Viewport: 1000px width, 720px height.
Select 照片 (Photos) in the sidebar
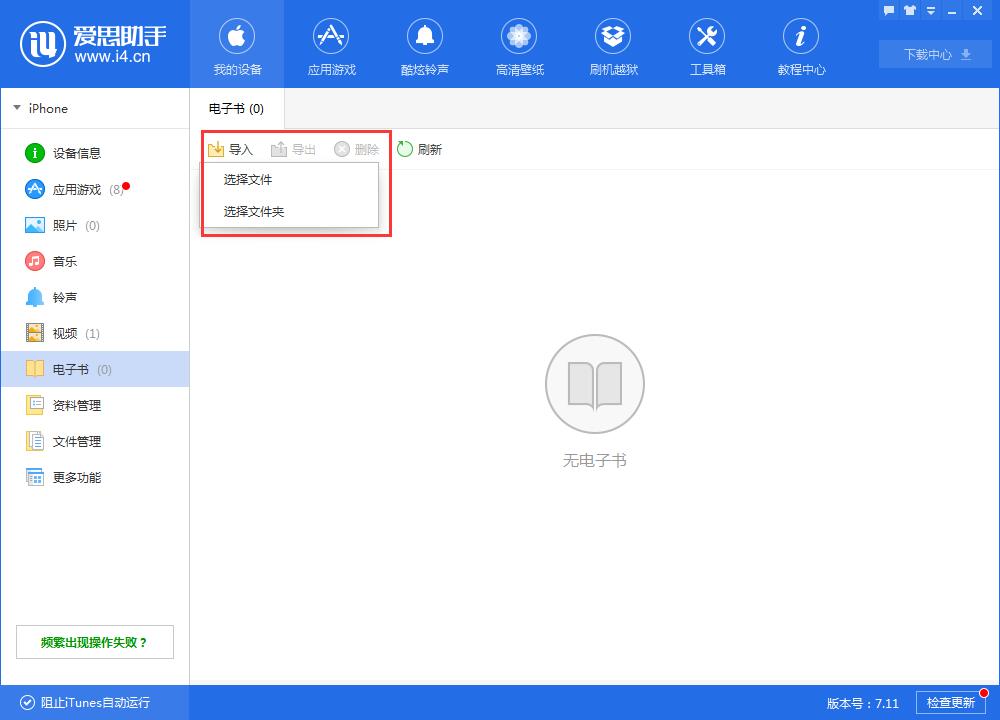click(62, 225)
